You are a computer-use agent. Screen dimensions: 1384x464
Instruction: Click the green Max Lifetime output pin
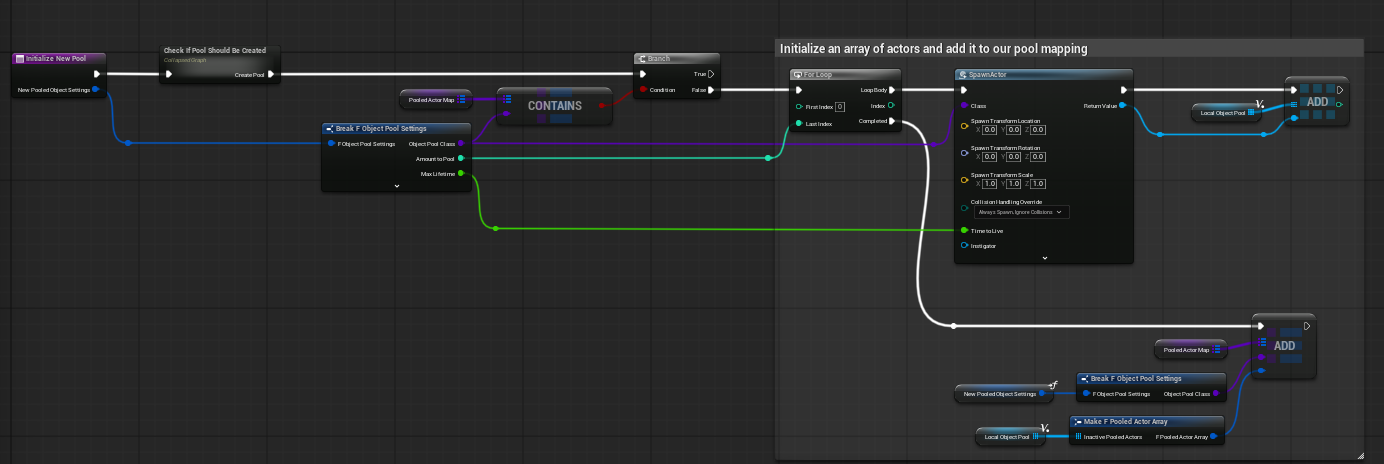click(x=460, y=173)
